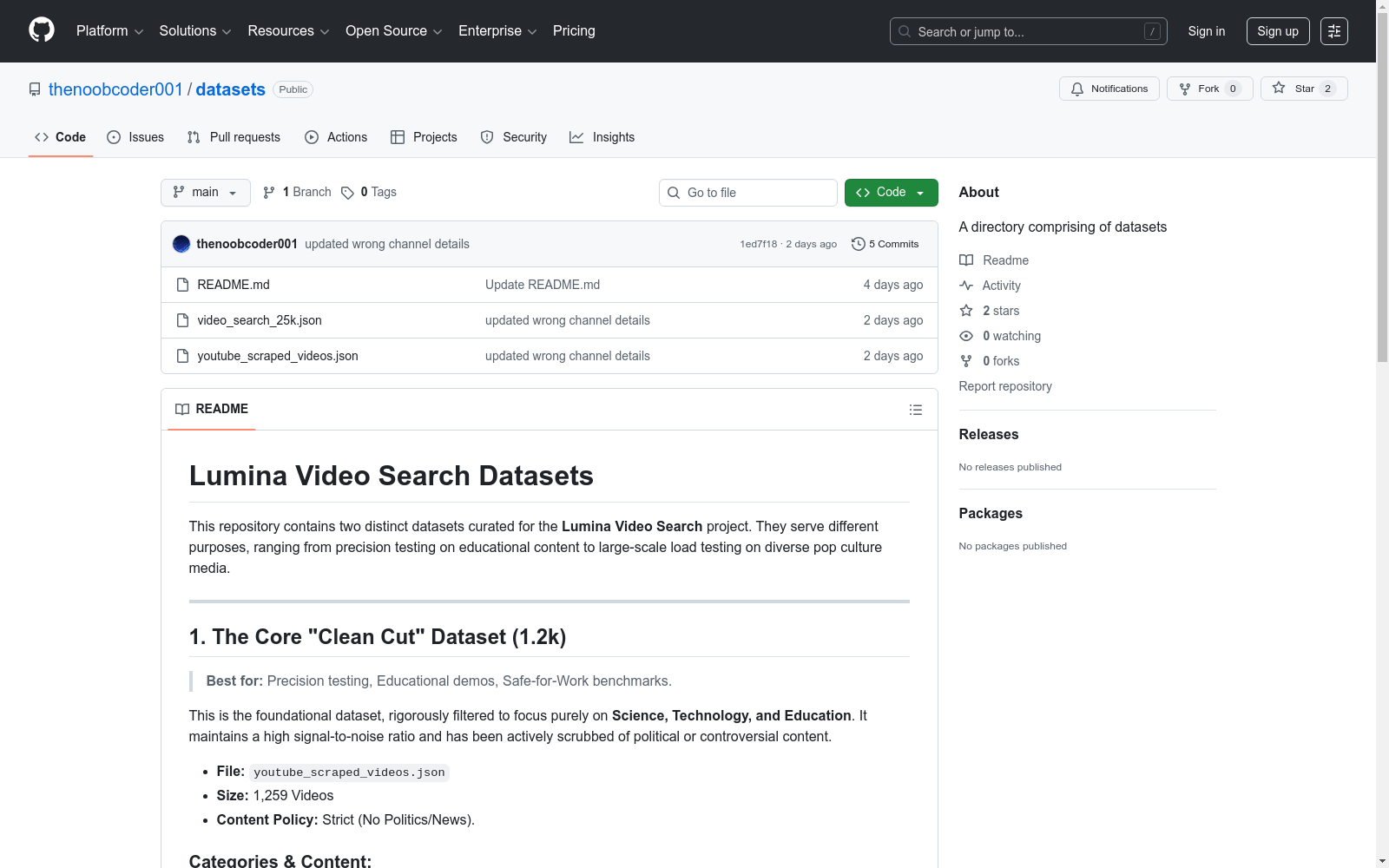The width and height of the screenshot is (1389, 868).
Task: Expand the Open Source menu
Action: (394, 31)
